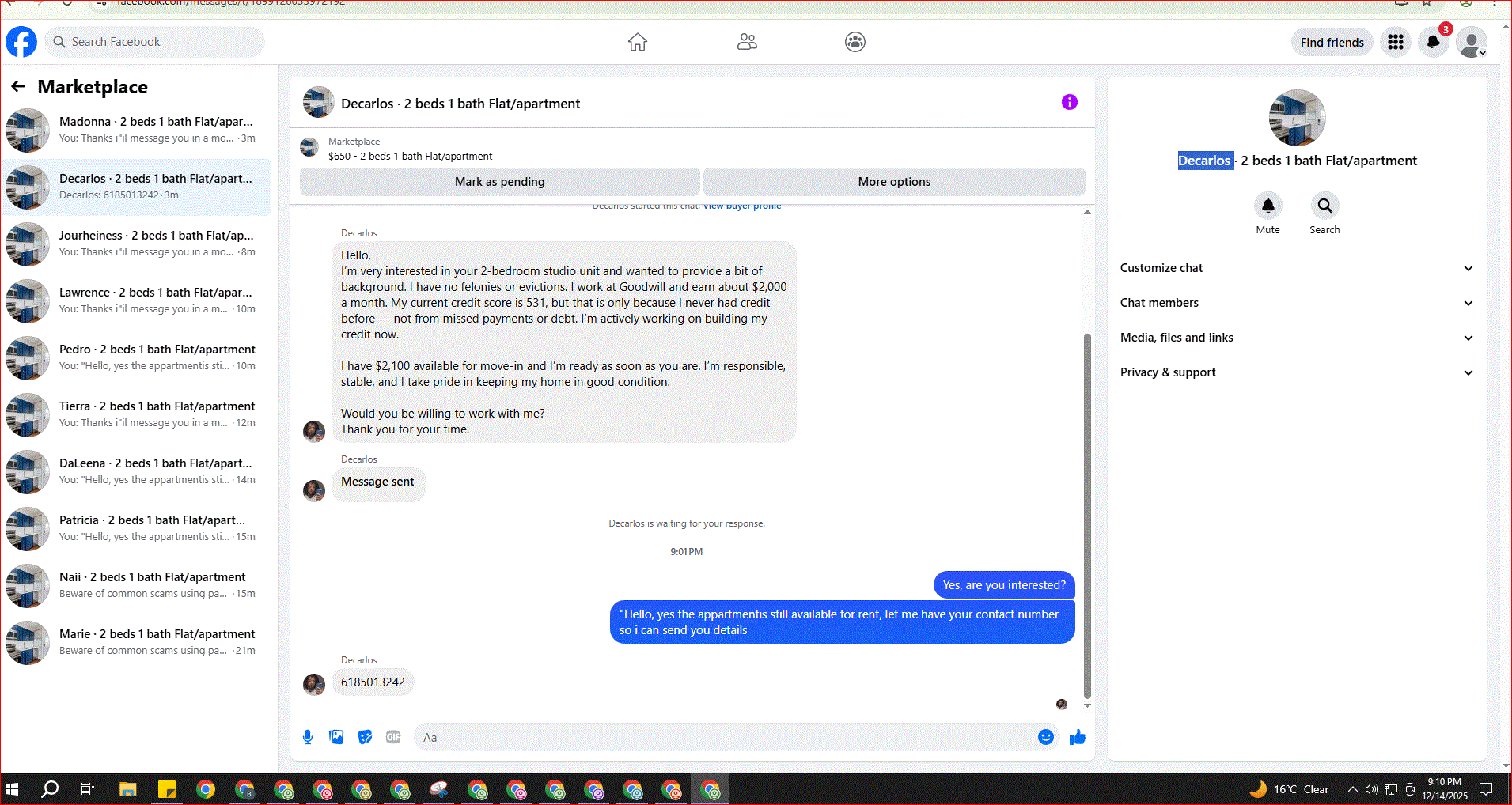Click the 'Yes, are you interested?' message
Image resolution: width=1512 pixels, height=805 pixels.
point(1004,585)
